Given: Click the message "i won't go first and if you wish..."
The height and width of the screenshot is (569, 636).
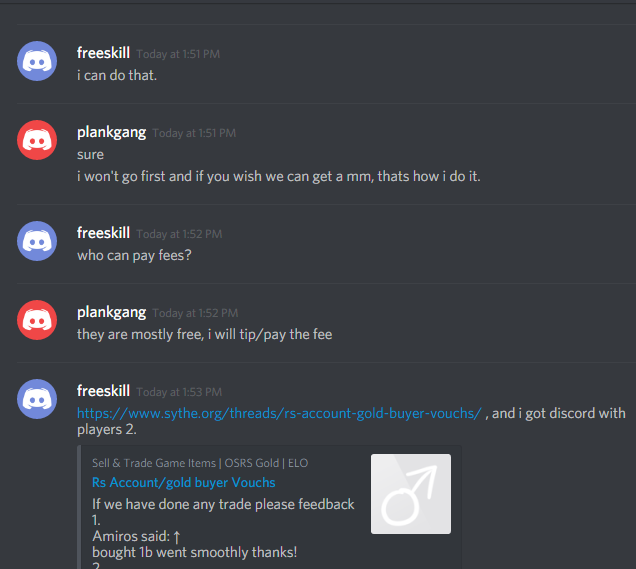Looking at the screenshot, I should point(279,176).
